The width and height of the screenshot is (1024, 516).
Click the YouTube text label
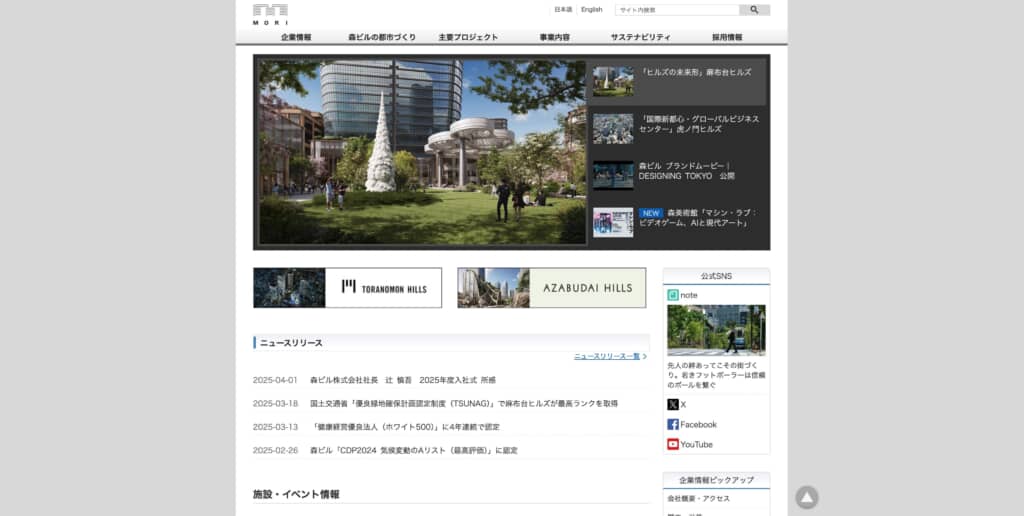(696, 445)
